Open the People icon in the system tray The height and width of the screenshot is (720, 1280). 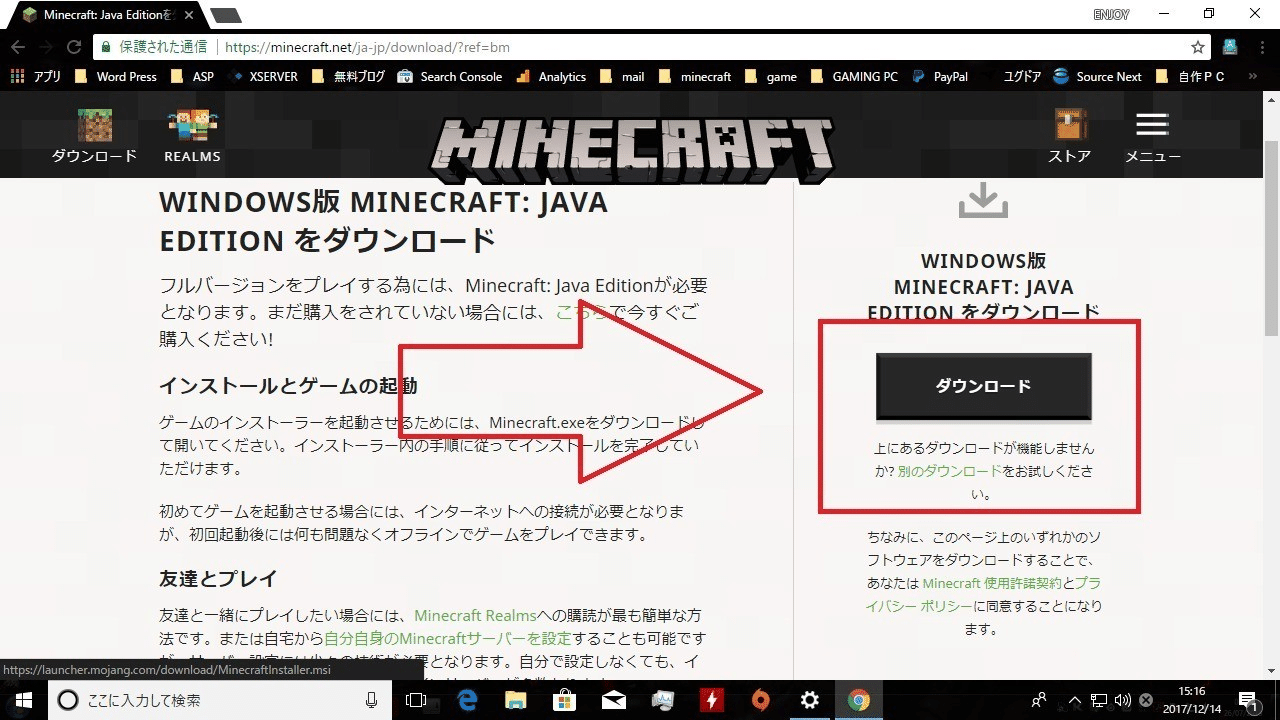[1040, 700]
